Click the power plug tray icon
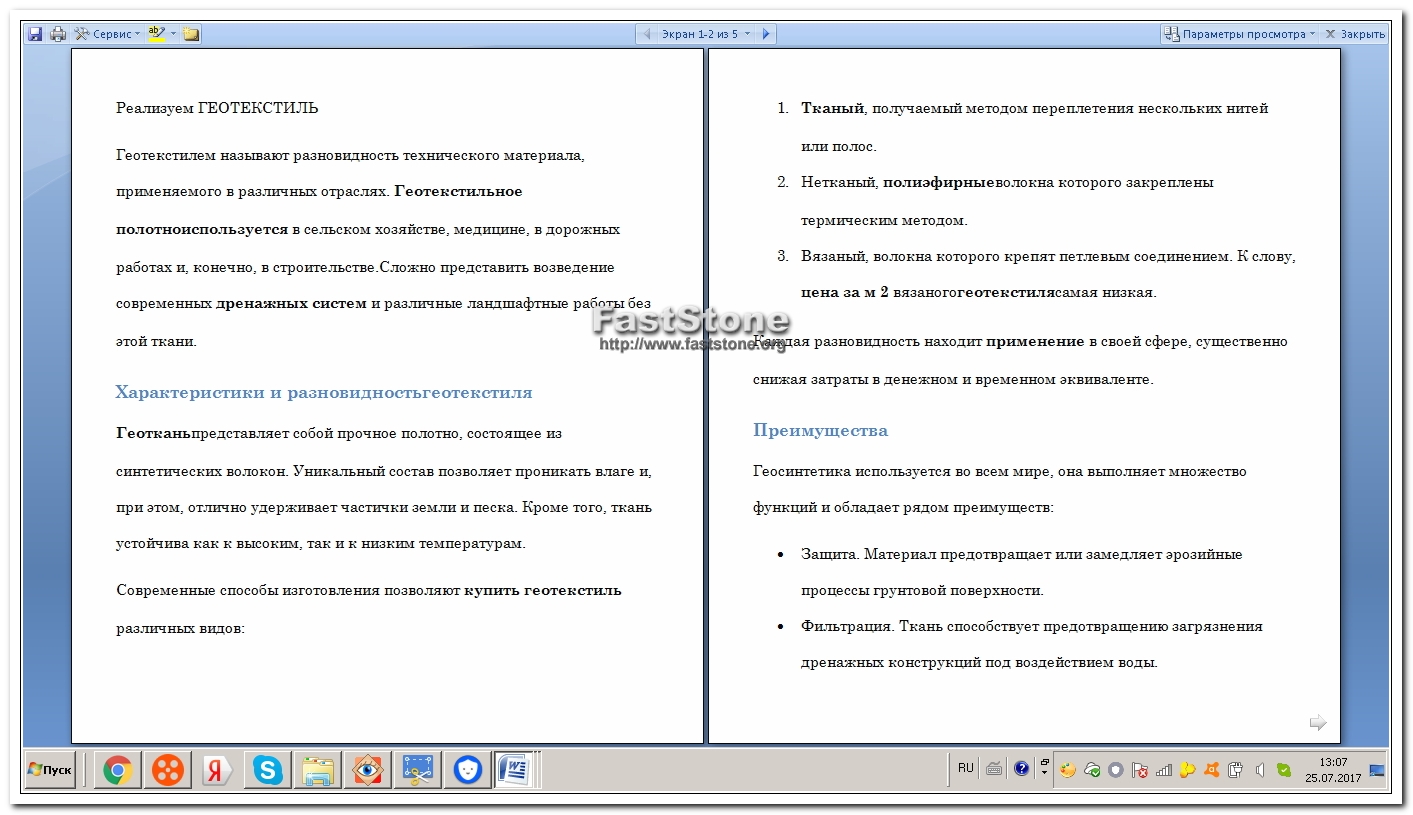Screen dimensions: 1413x815 coord(1236,770)
